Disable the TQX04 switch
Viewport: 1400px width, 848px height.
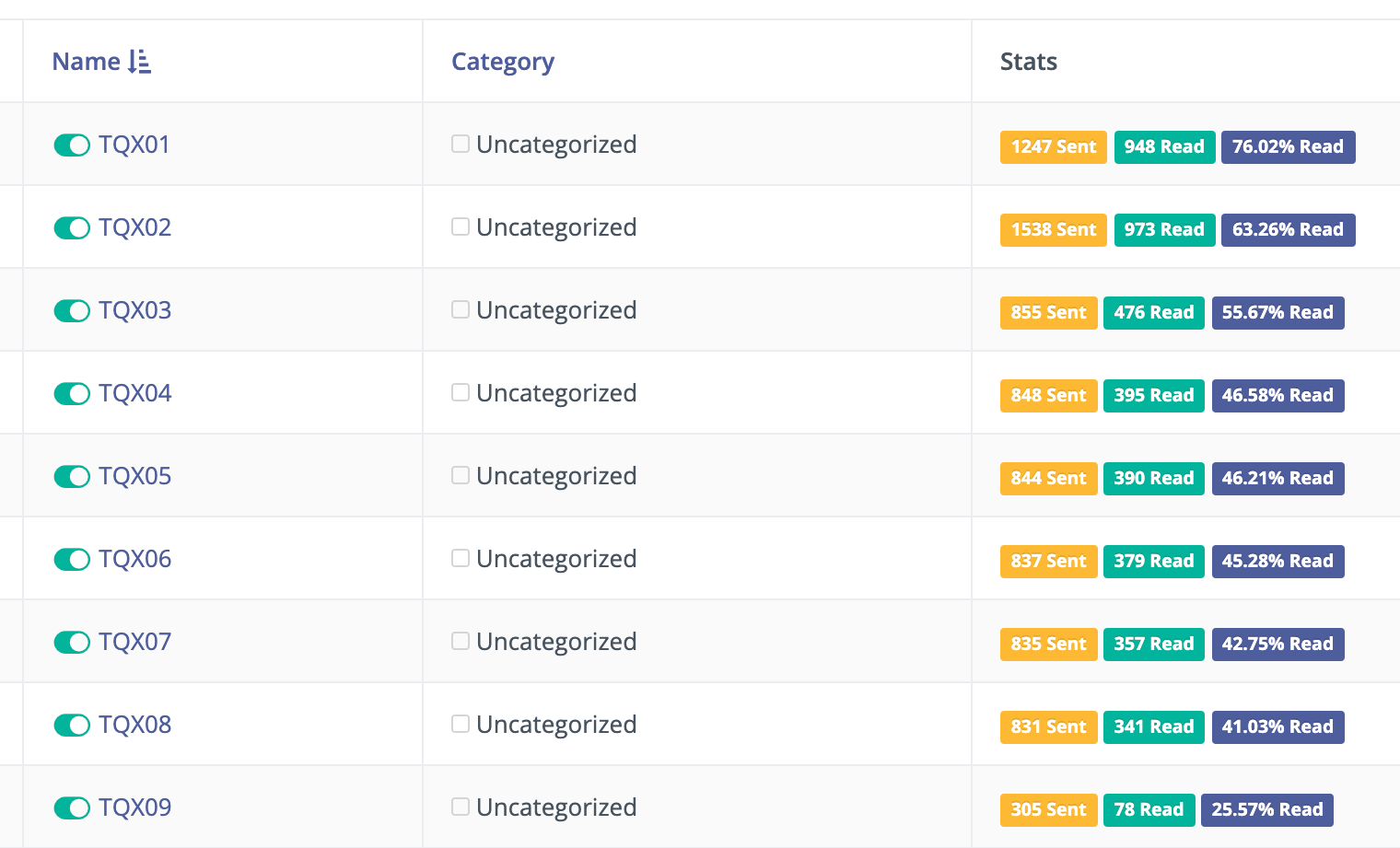[72, 394]
